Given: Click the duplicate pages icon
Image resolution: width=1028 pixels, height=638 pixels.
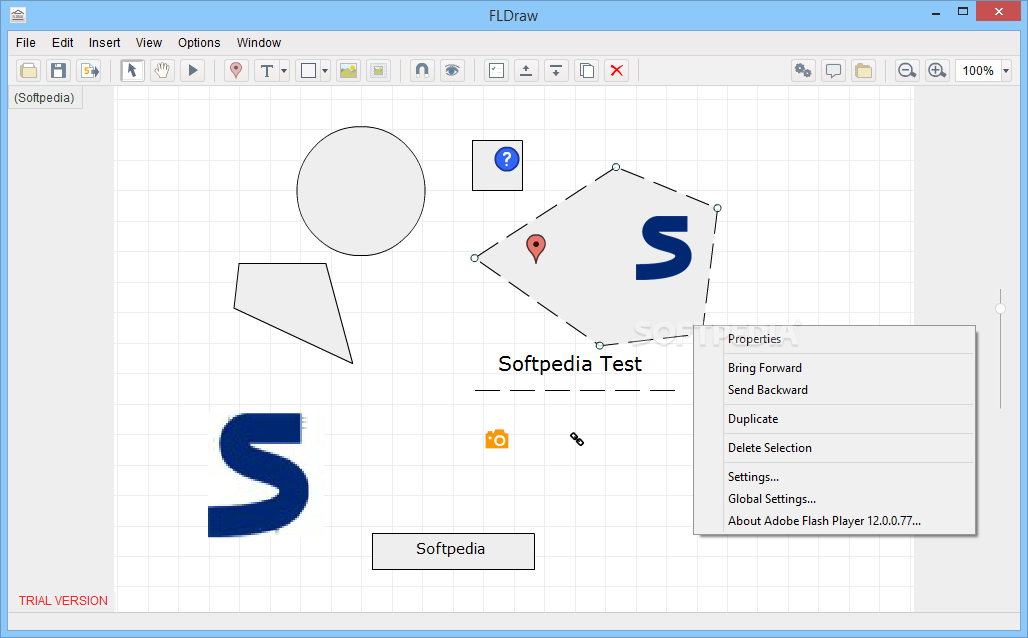Looking at the screenshot, I should coord(587,70).
